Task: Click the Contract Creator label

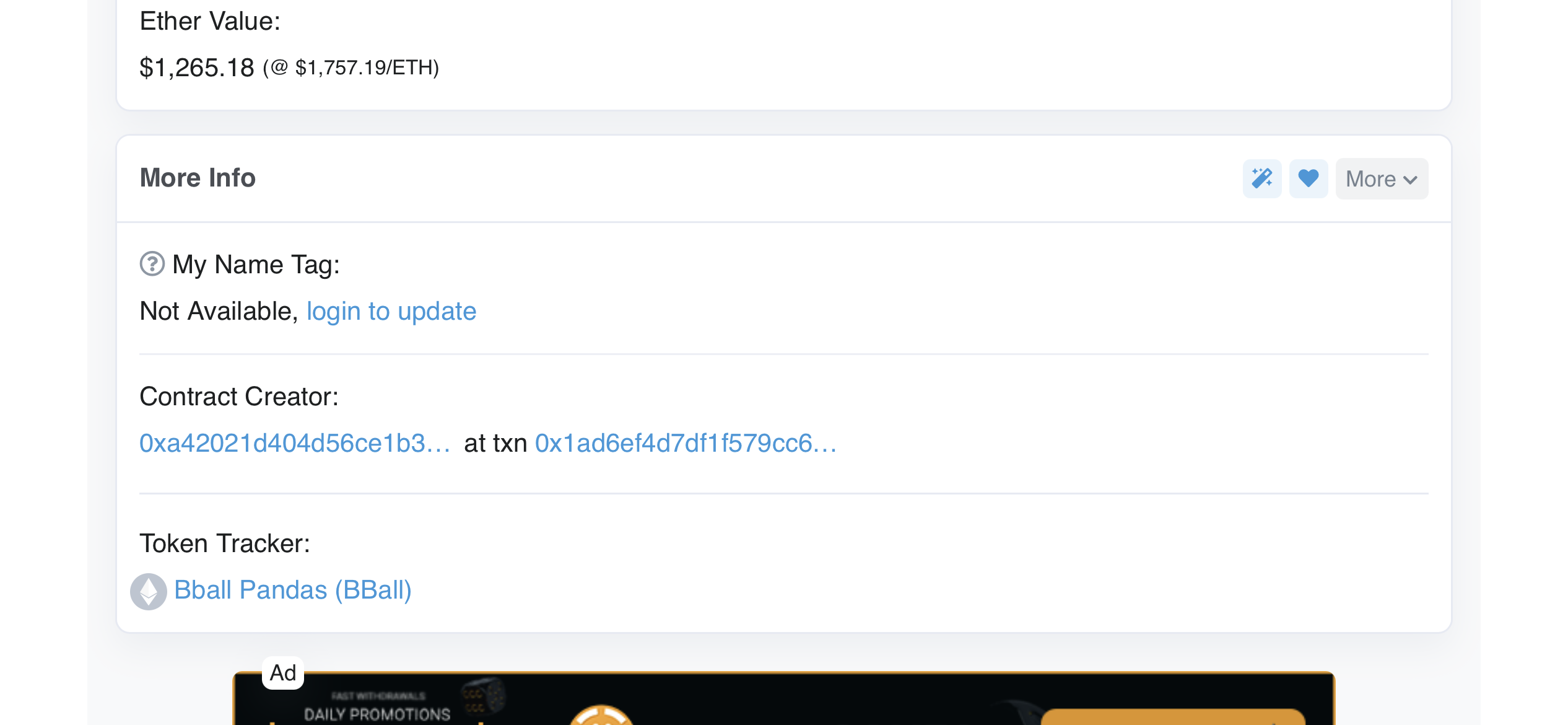Action: click(x=239, y=397)
